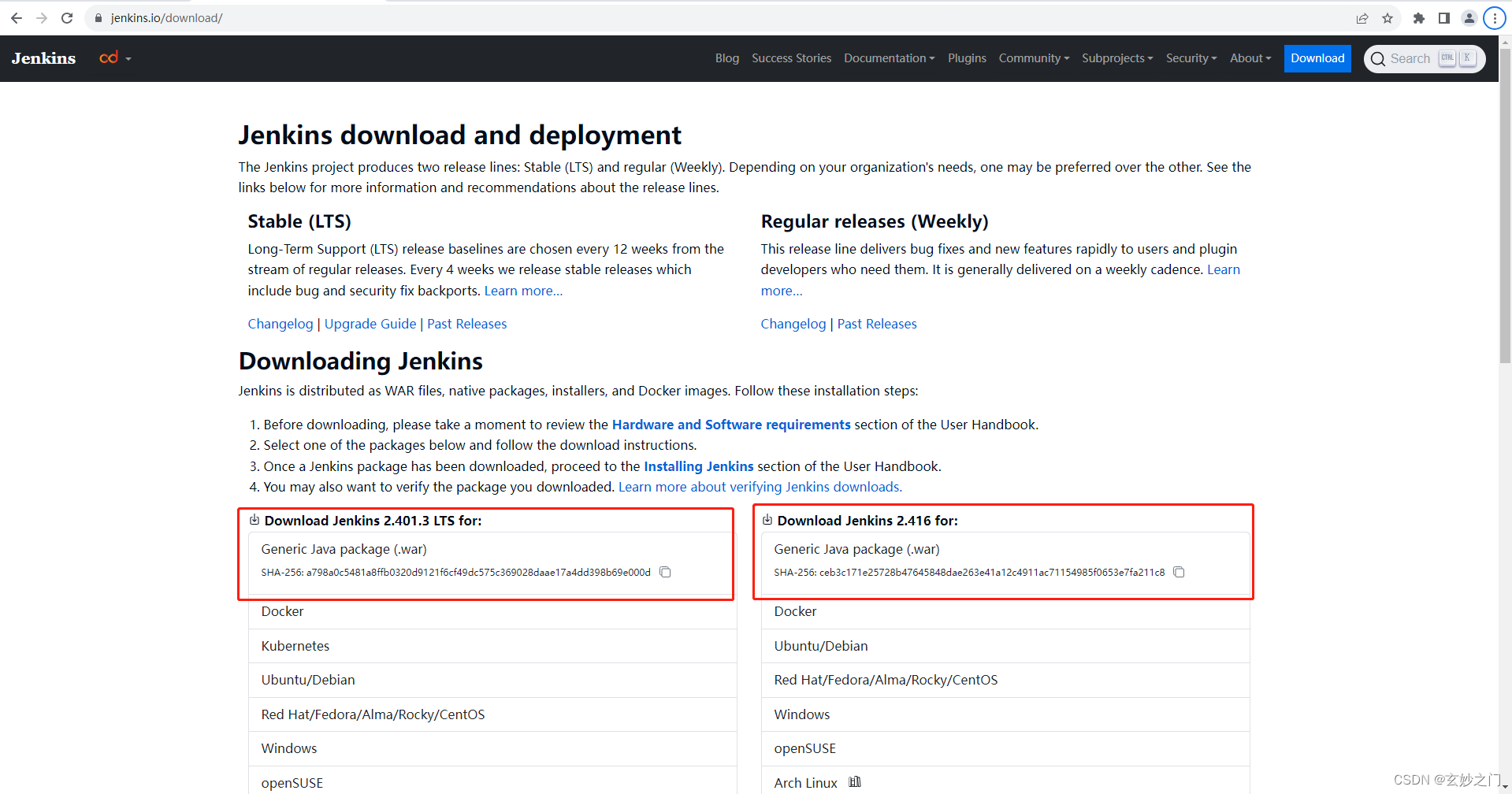The image size is (1512, 794).
Task: Open the Blog nav link
Action: click(x=727, y=58)
